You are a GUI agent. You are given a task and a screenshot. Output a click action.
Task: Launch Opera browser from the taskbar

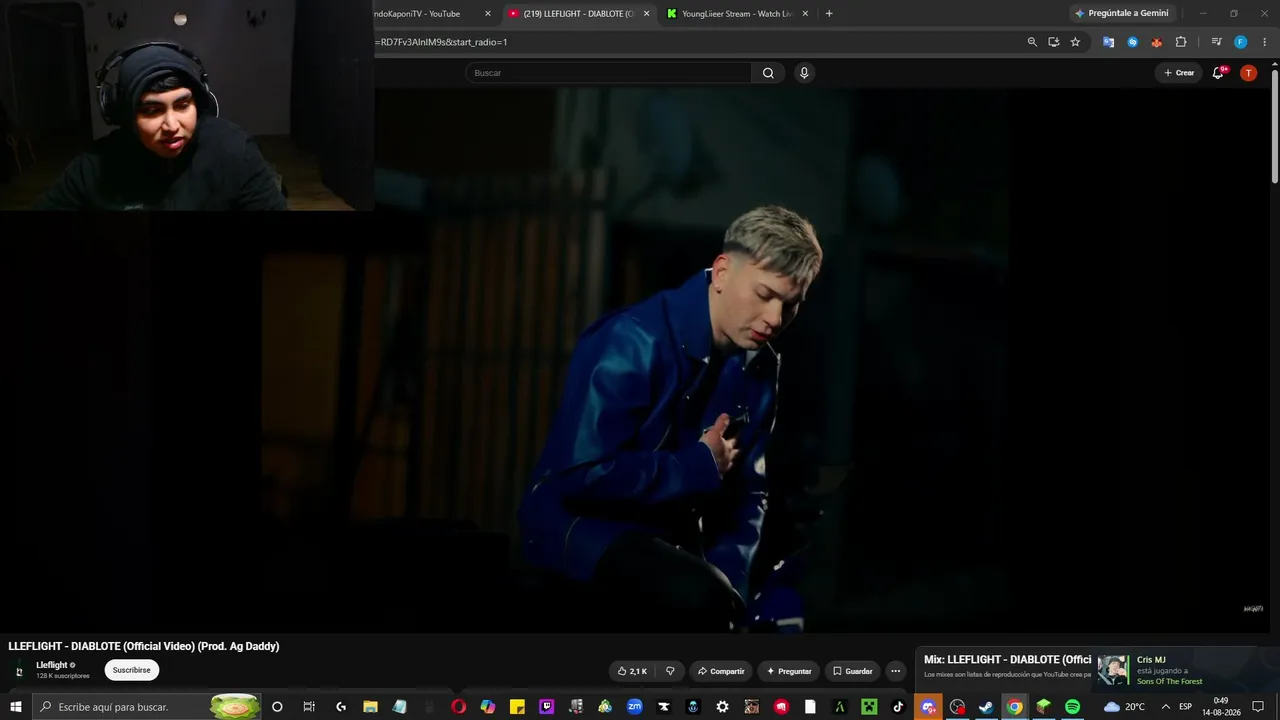click(459, 707)
